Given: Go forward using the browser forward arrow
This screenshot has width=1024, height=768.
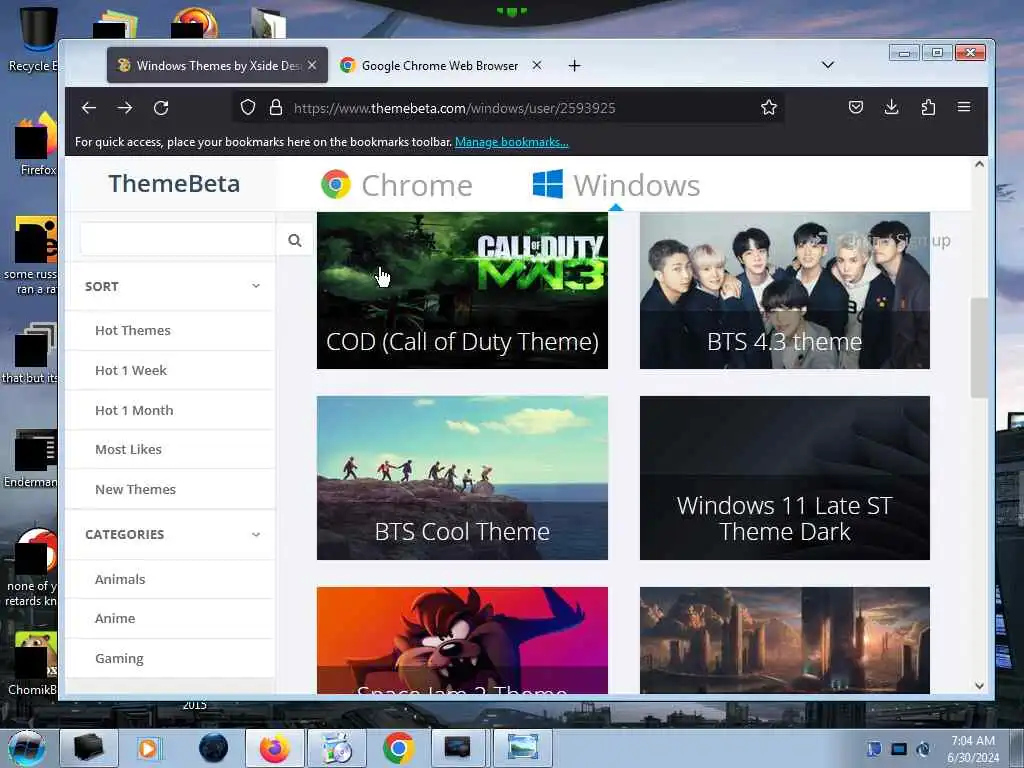Looking at the screenshot, I should (x=125, y=108).
